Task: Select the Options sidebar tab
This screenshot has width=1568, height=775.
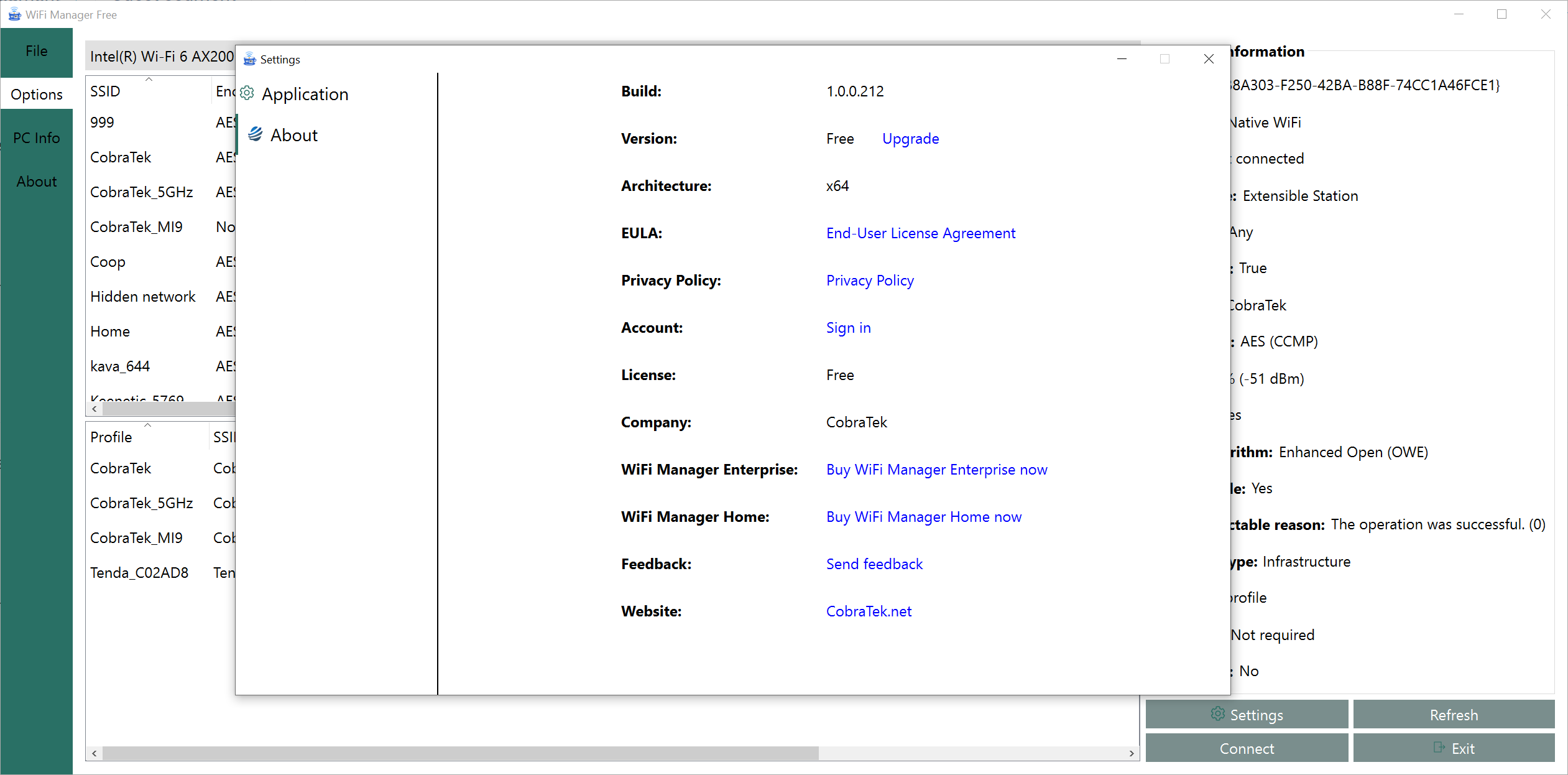Action: click(37, 95)
